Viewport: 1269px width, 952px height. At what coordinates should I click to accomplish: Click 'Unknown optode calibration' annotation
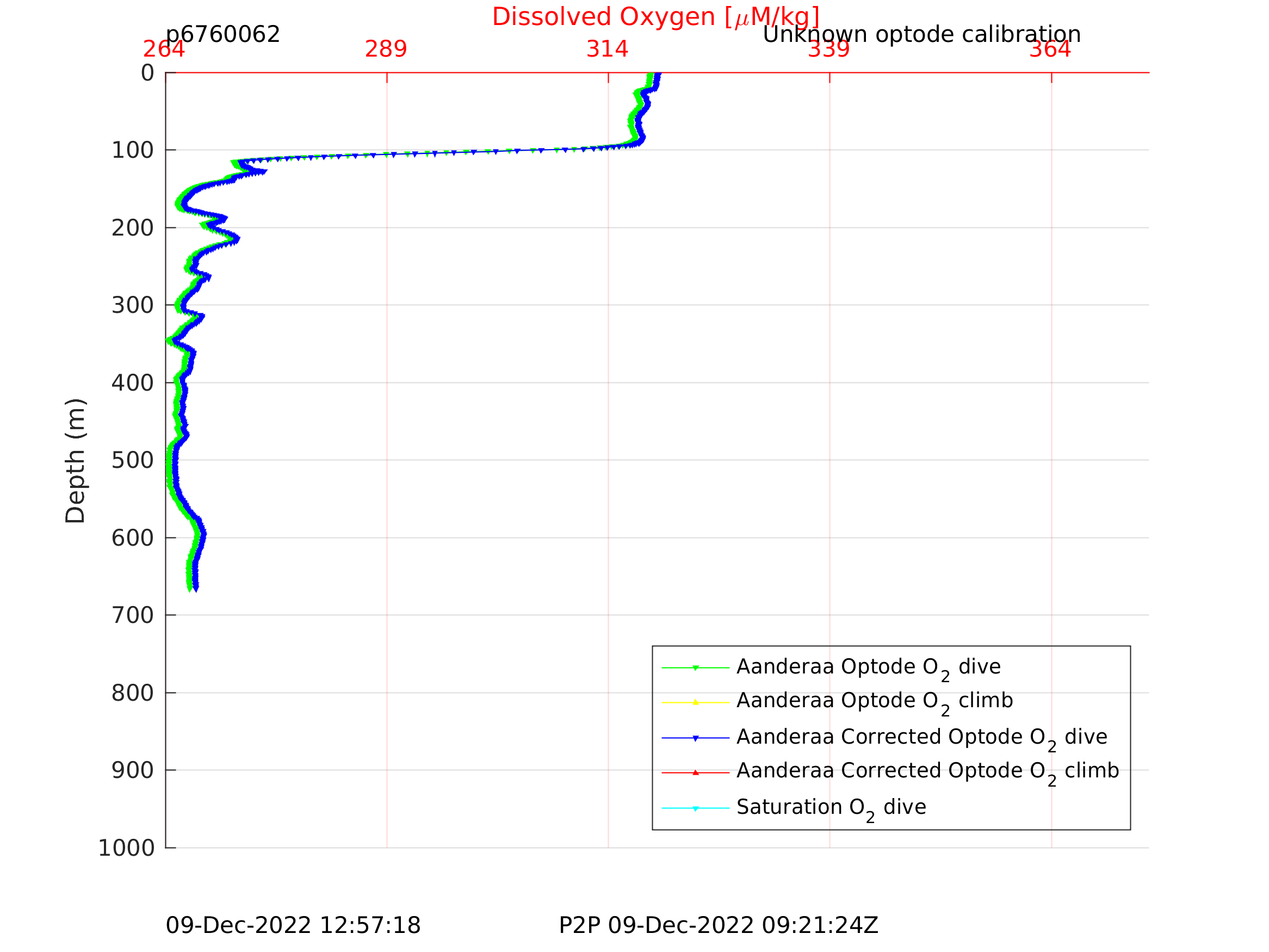click(x=921, y=34)
